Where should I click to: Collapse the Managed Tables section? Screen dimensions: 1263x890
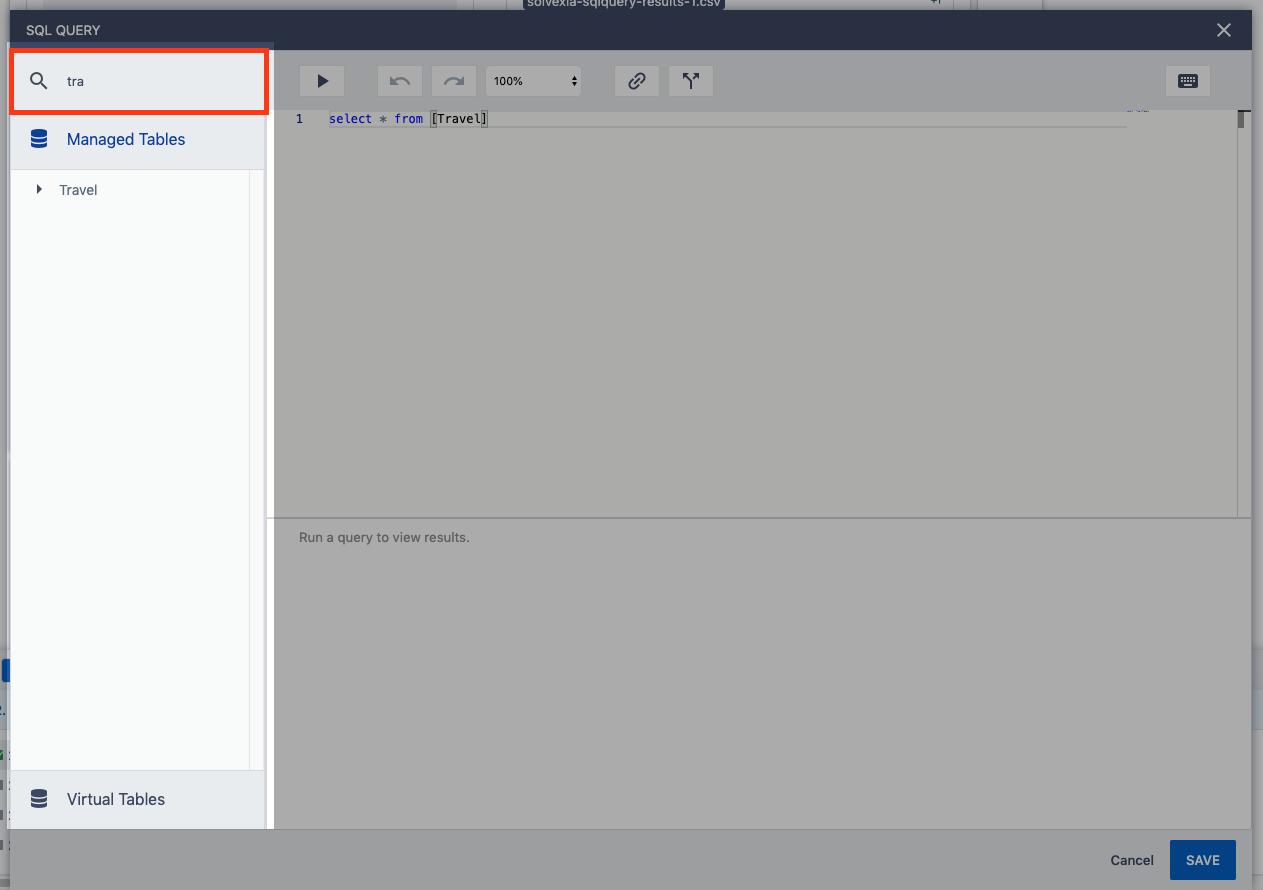126,139
